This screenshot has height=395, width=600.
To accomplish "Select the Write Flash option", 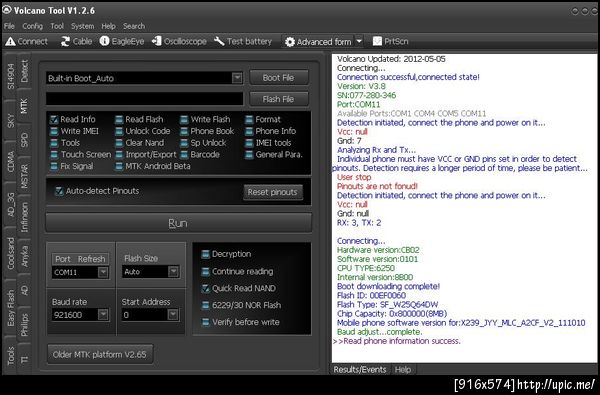I will tap(205, 119).
